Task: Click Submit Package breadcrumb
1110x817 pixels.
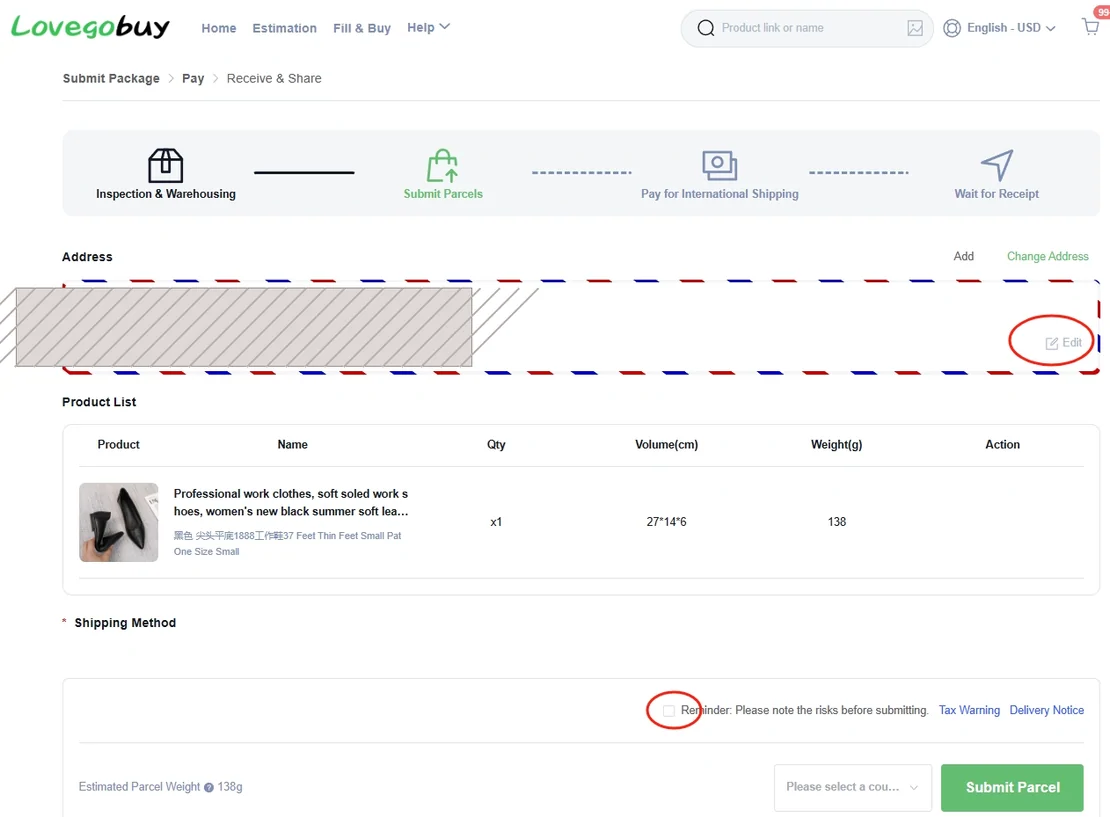Action: [x=111, y=79]
